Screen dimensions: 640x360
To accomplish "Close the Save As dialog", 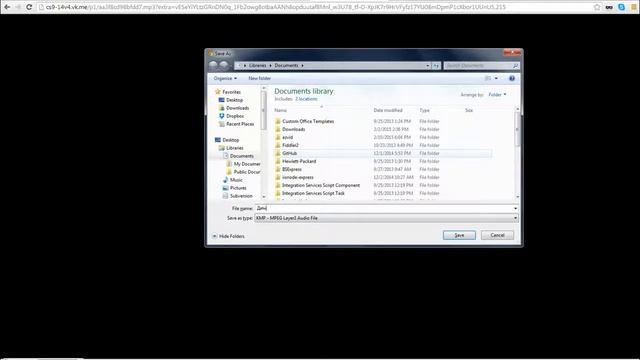I will click(512, 53).
